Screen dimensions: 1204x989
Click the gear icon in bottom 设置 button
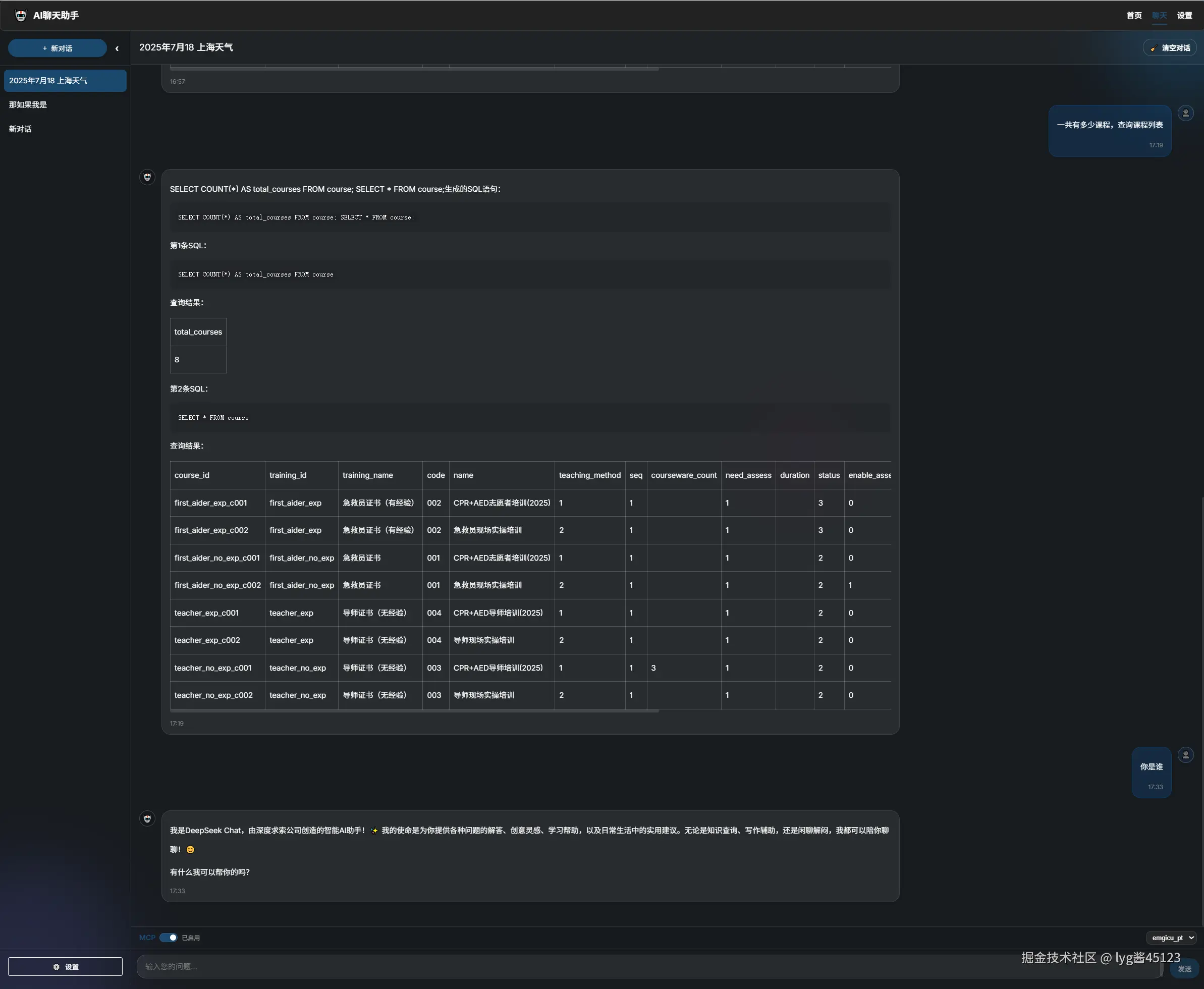pyautogui.click(x=56, y=967)
